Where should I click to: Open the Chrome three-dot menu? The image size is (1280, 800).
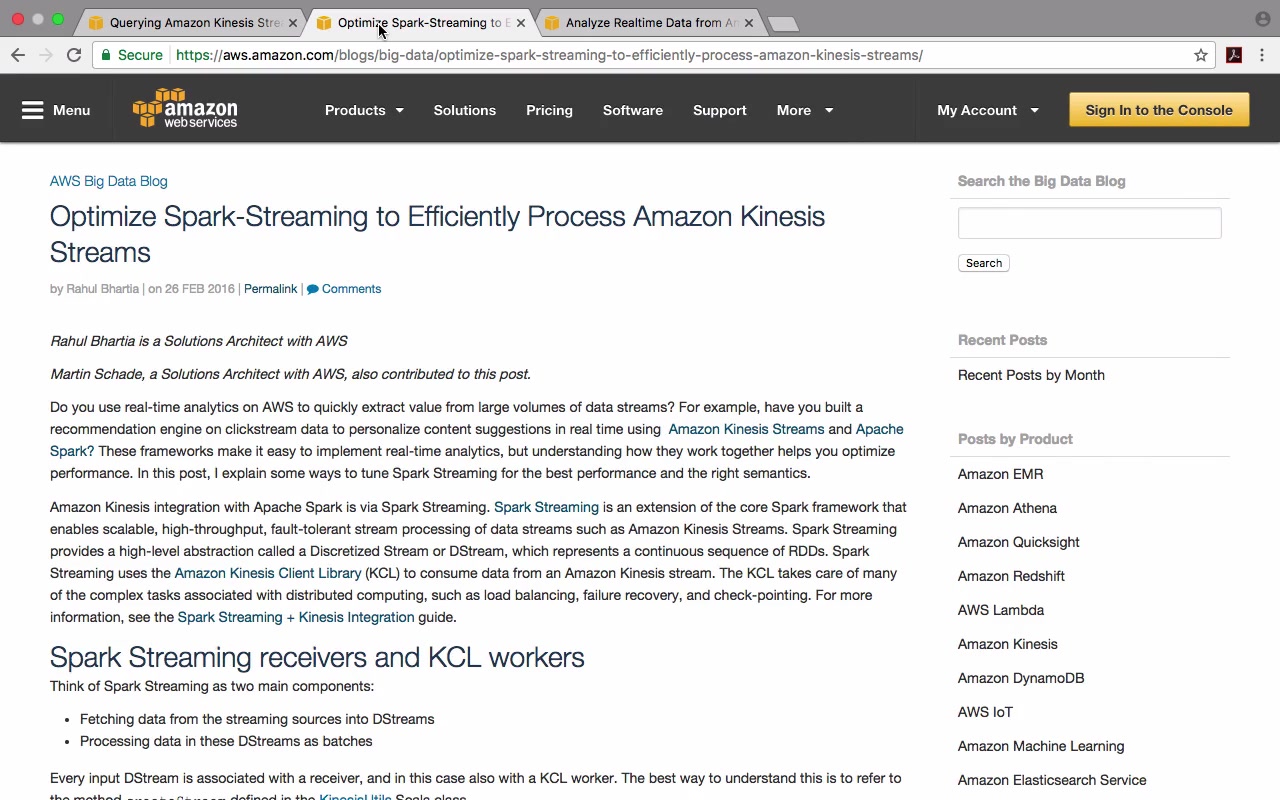[x=1263, y=55]
